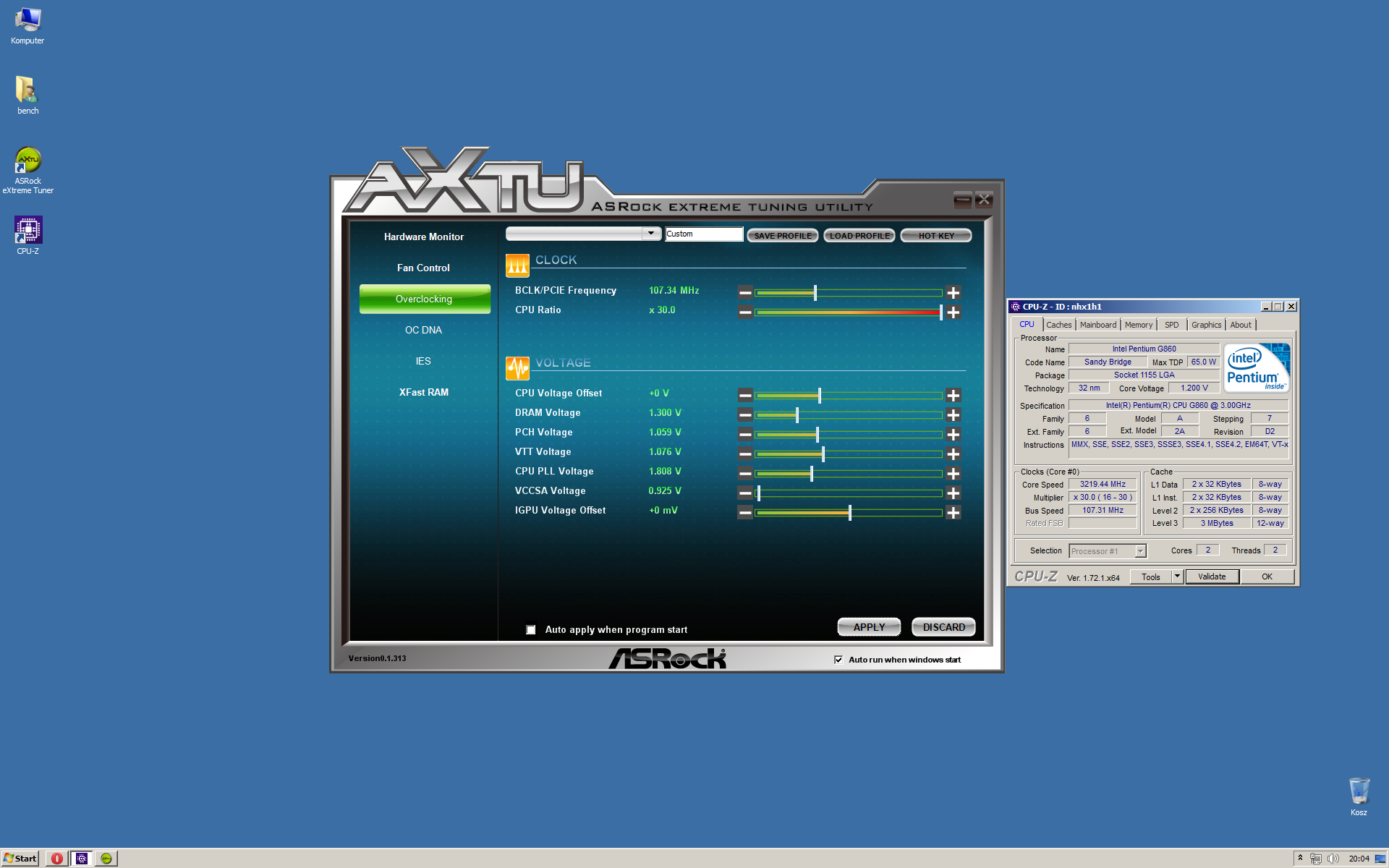Raise IGPU Voltage Offset with plus button

pos(953,513)
